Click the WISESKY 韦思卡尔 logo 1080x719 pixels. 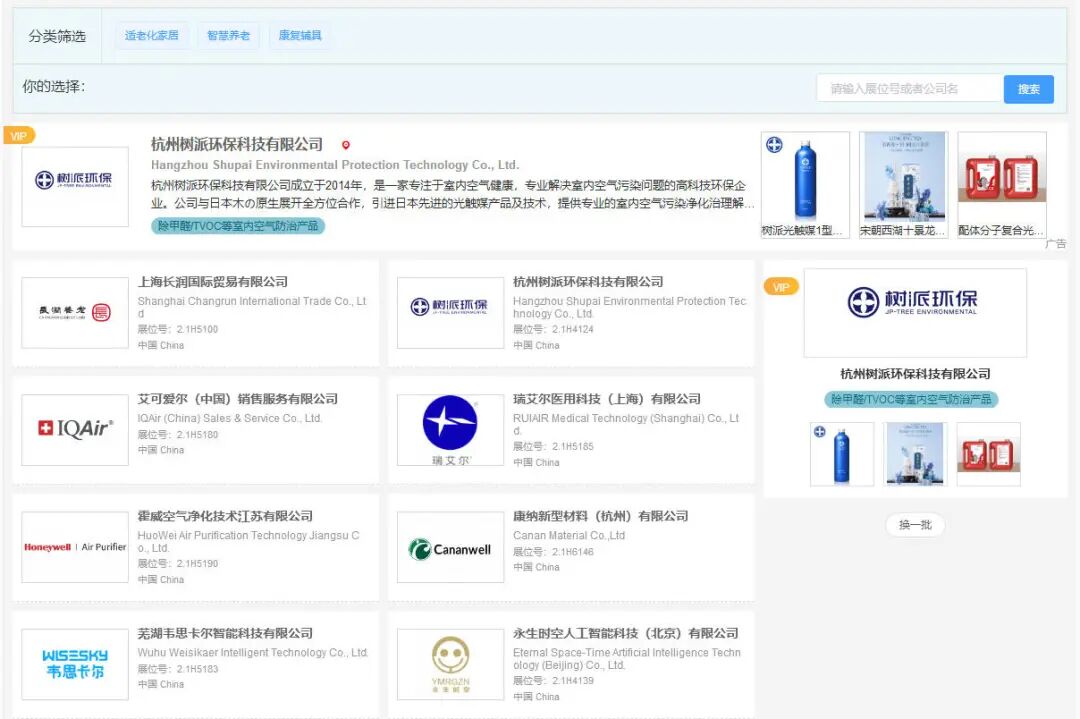tap(75, 664)
